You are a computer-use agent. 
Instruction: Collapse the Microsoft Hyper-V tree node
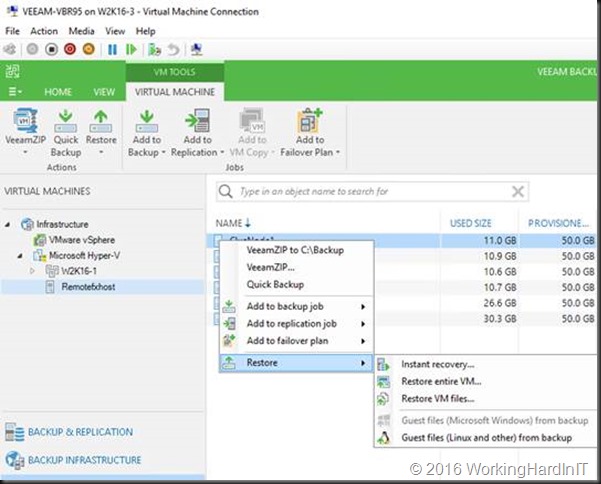20,256
